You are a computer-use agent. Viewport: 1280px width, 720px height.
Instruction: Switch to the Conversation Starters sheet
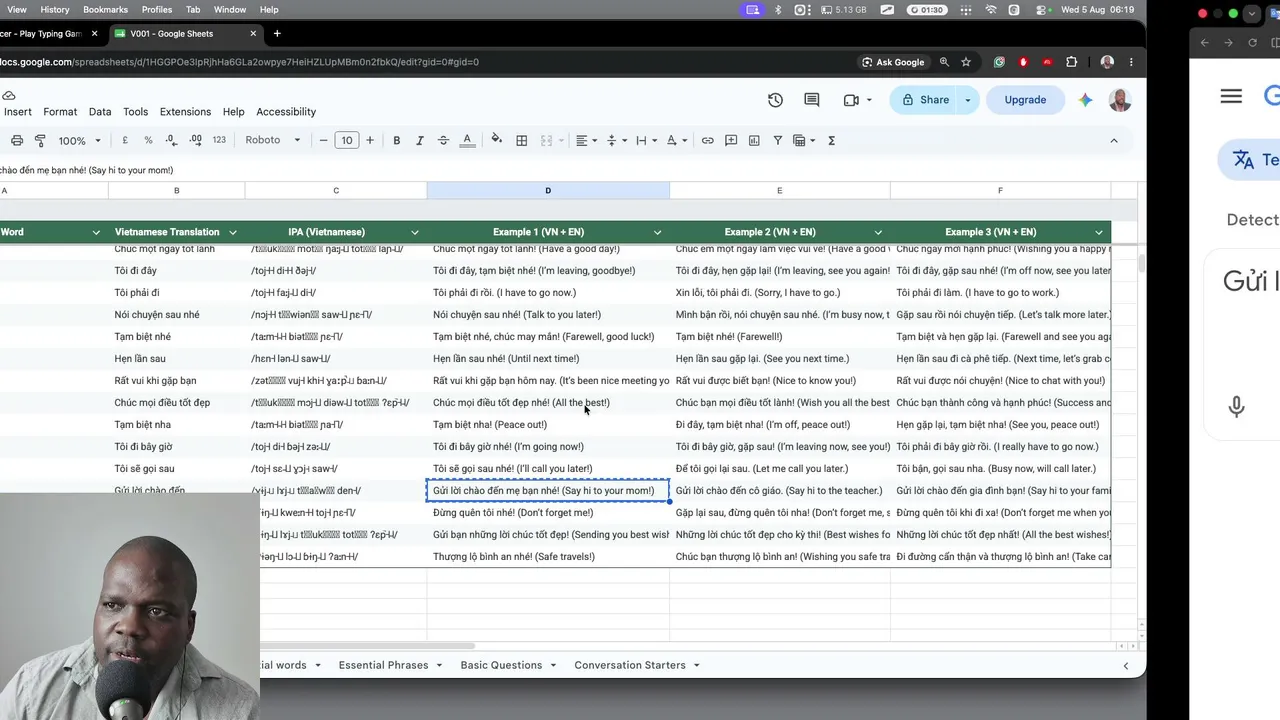(630, 665)
